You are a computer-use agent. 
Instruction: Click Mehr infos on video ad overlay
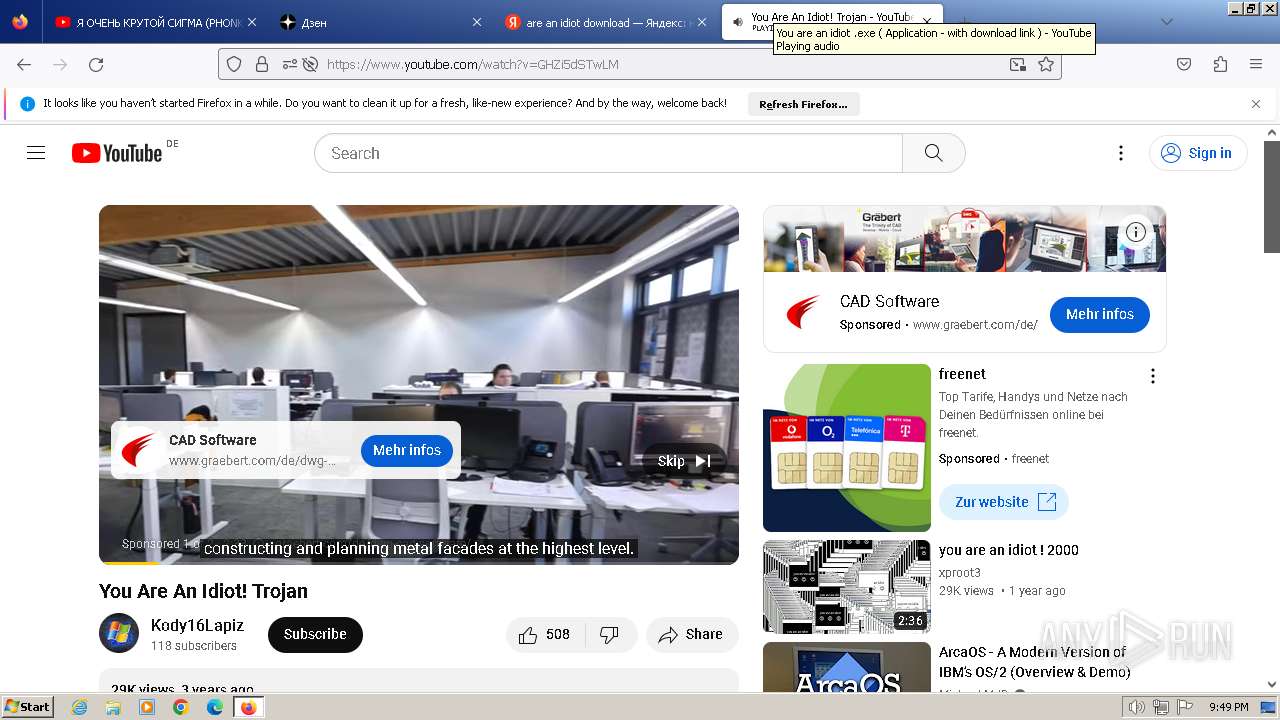click(407, 450)
